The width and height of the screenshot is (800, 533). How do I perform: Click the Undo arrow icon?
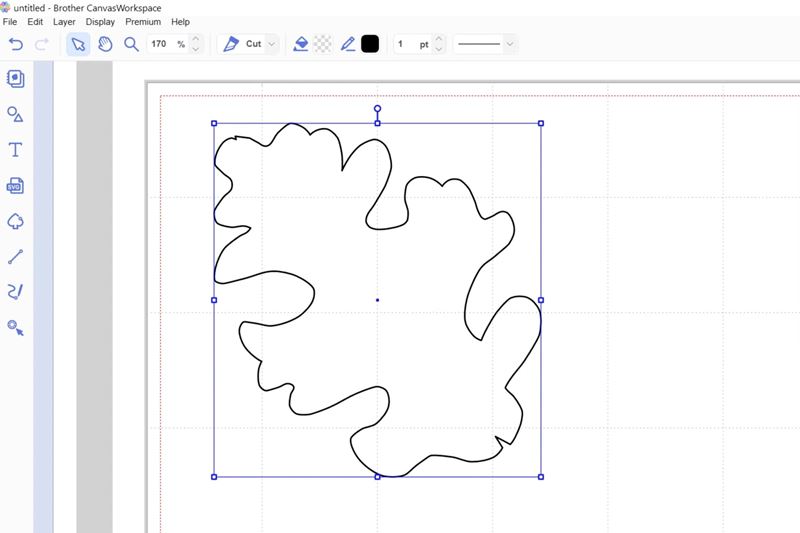coord(15,44)
